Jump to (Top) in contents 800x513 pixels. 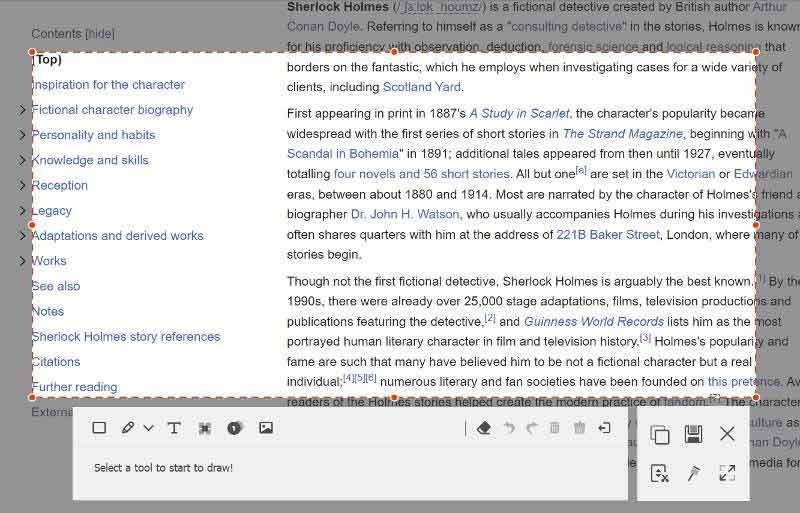pyautogui.click(x=47, y=59)
